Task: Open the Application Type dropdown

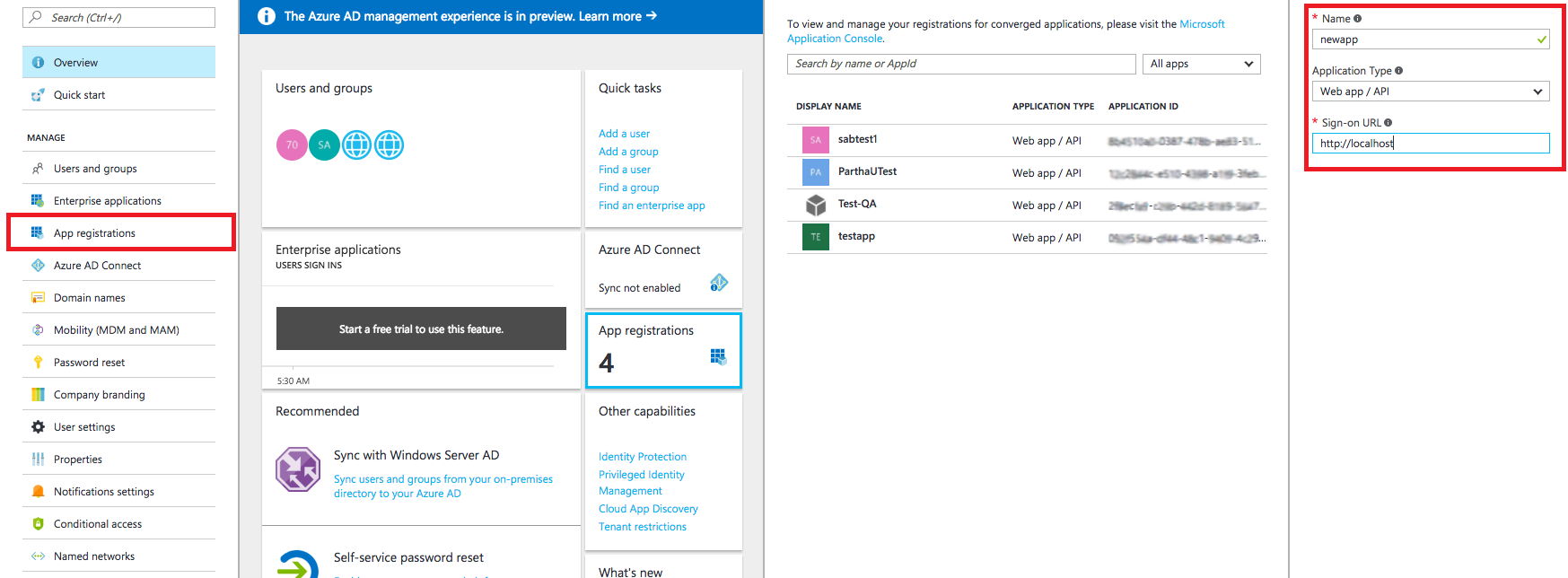Action: tap(1431, 92)
